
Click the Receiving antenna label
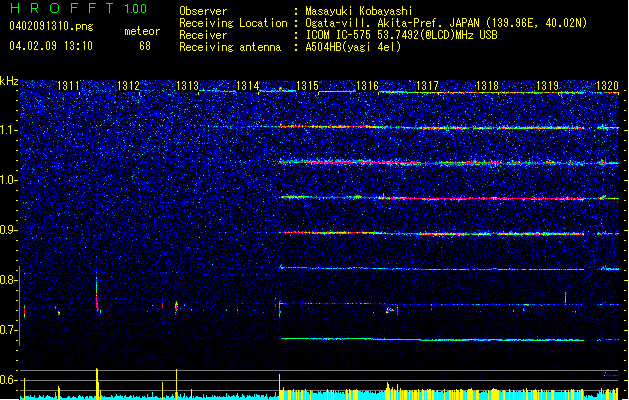coord(230,47)
